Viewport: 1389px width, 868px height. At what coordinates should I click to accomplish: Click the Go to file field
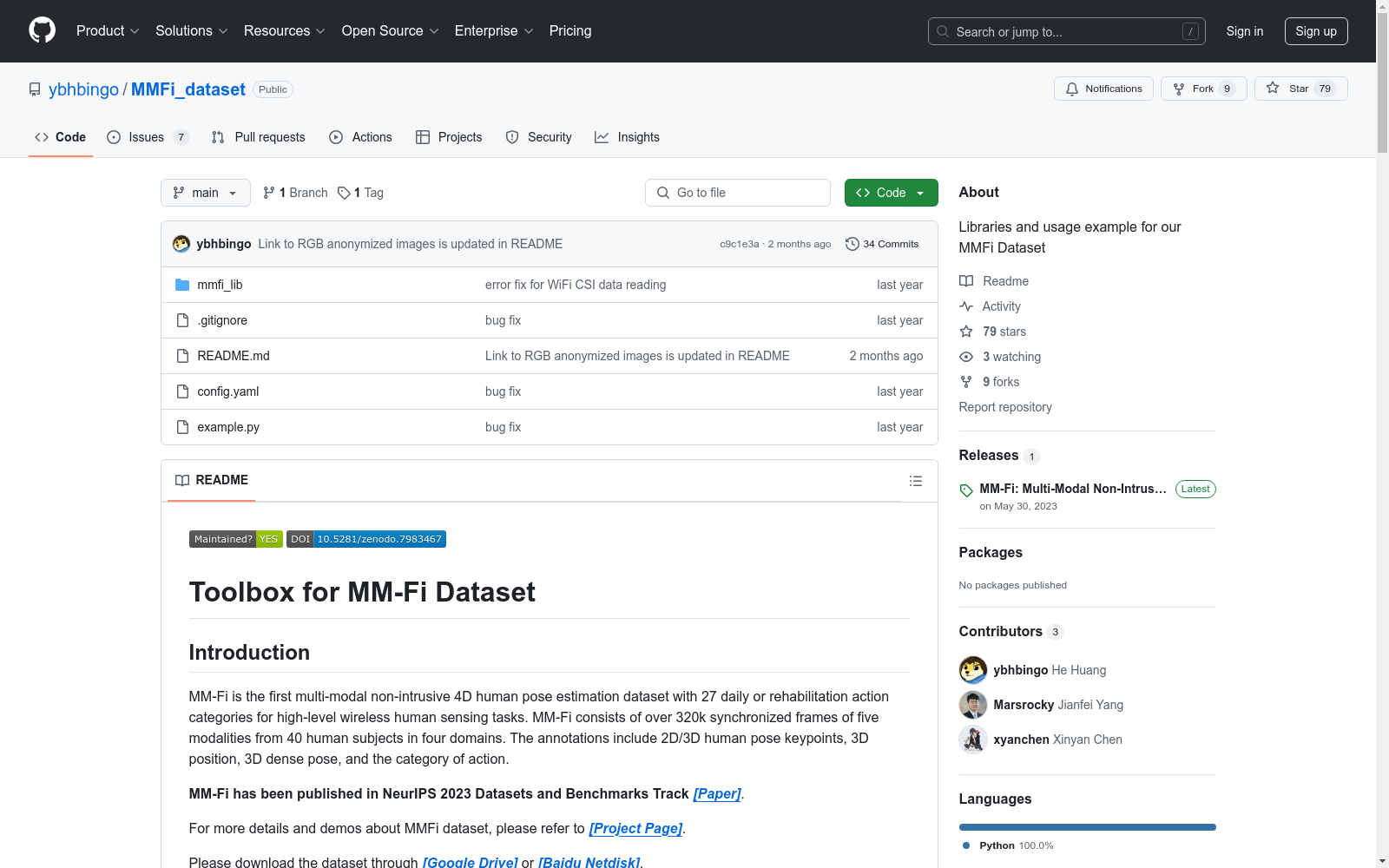coord(738,193)
